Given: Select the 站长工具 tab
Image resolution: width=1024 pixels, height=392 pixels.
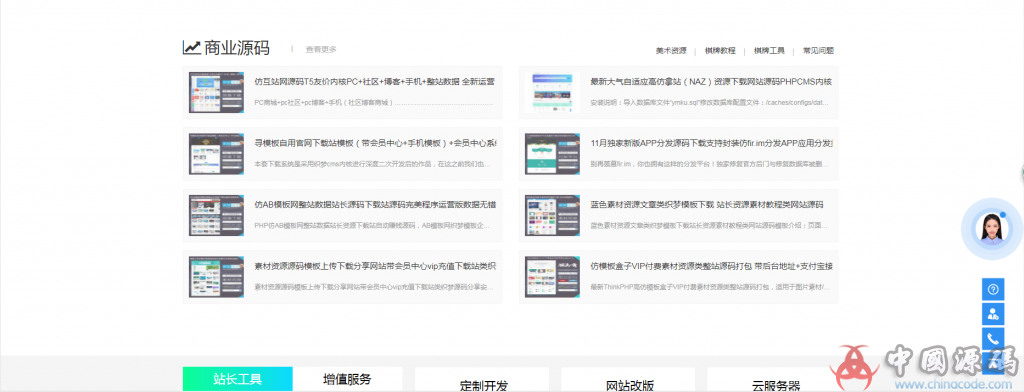Looking at the screenshot, I should pos(238,379).
